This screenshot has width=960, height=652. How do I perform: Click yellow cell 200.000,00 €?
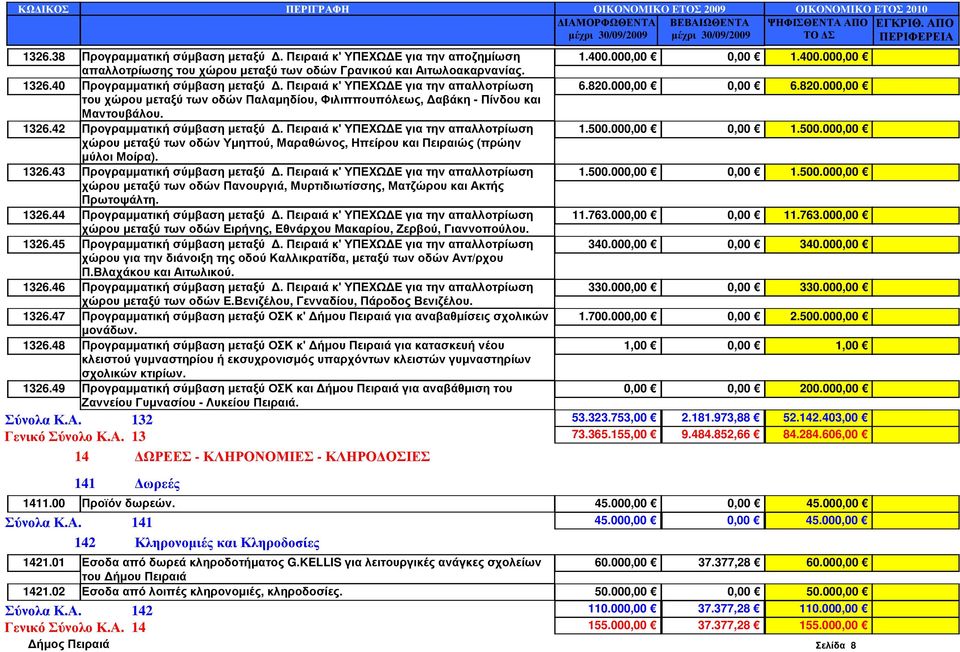819,389
